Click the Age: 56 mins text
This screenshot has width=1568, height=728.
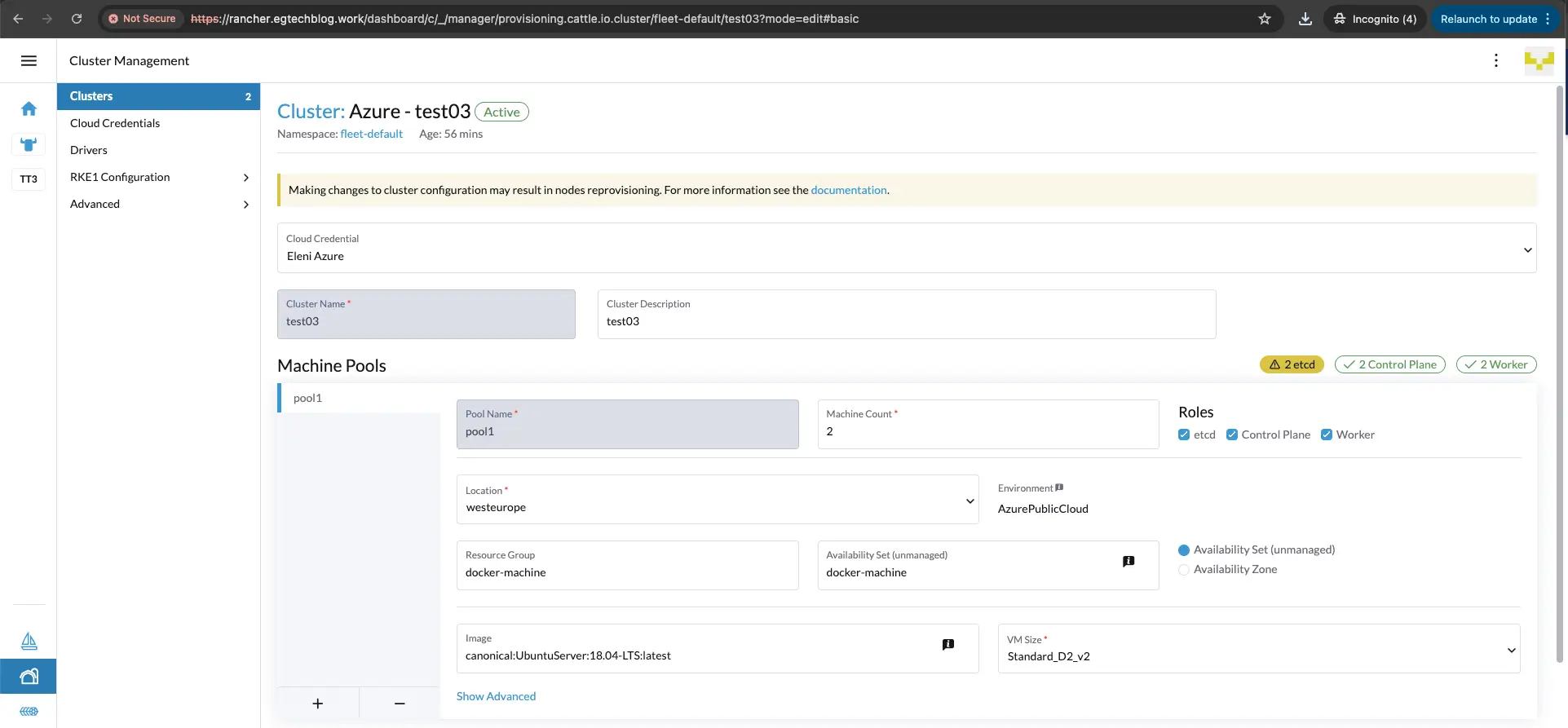point(451,134)
